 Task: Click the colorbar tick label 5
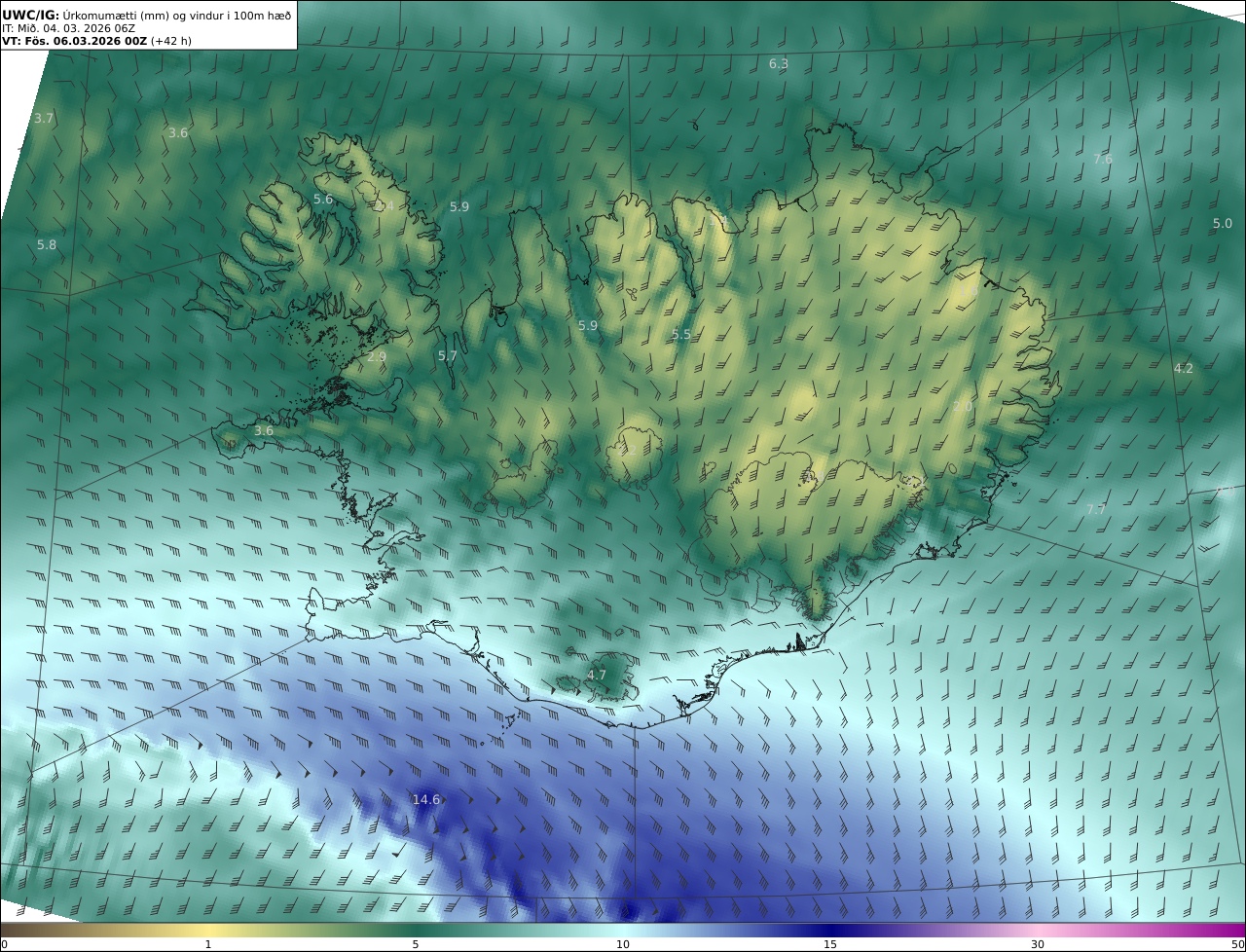(416, 944)
